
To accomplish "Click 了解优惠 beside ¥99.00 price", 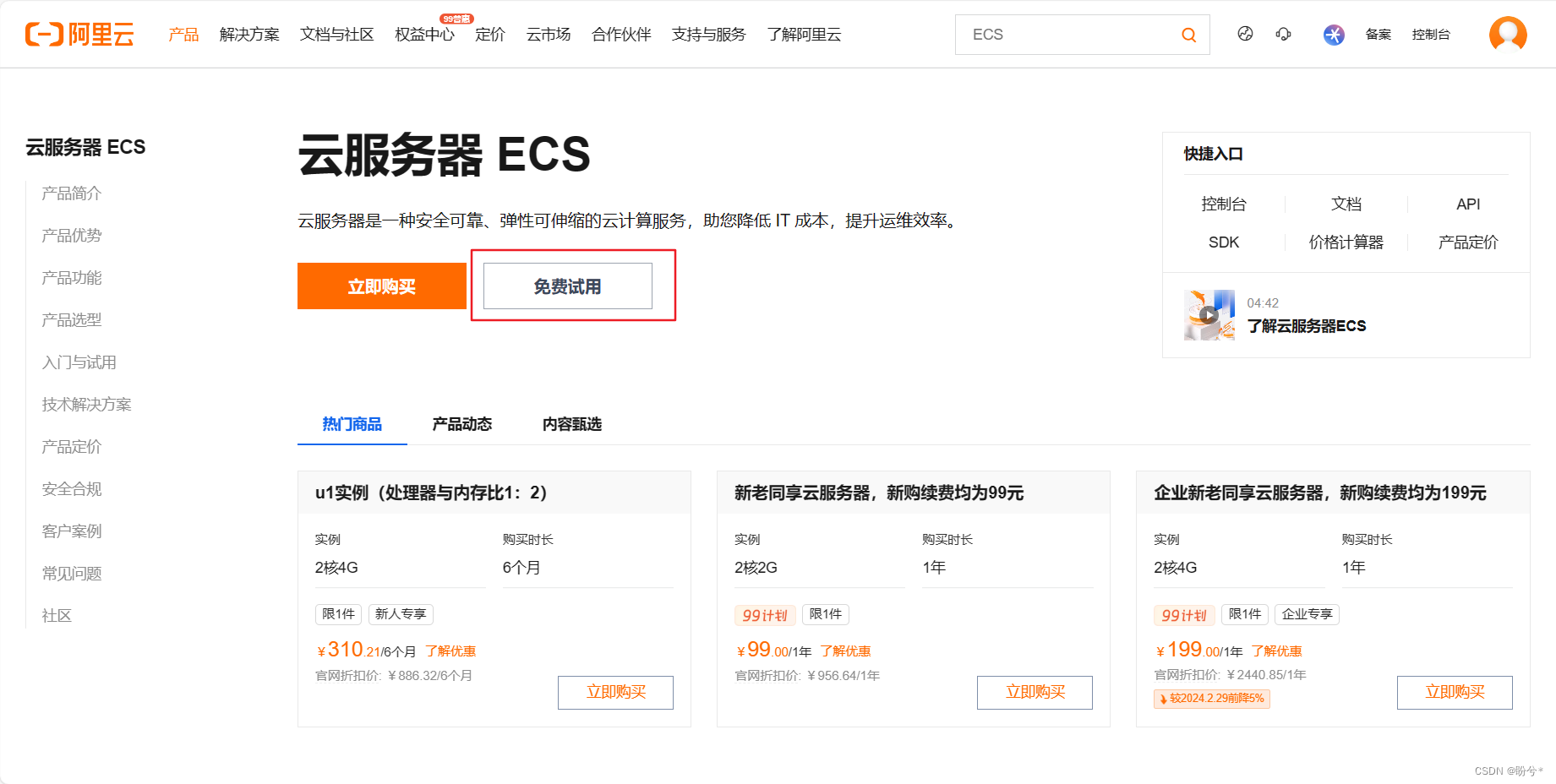I will (x=845, y=651).
